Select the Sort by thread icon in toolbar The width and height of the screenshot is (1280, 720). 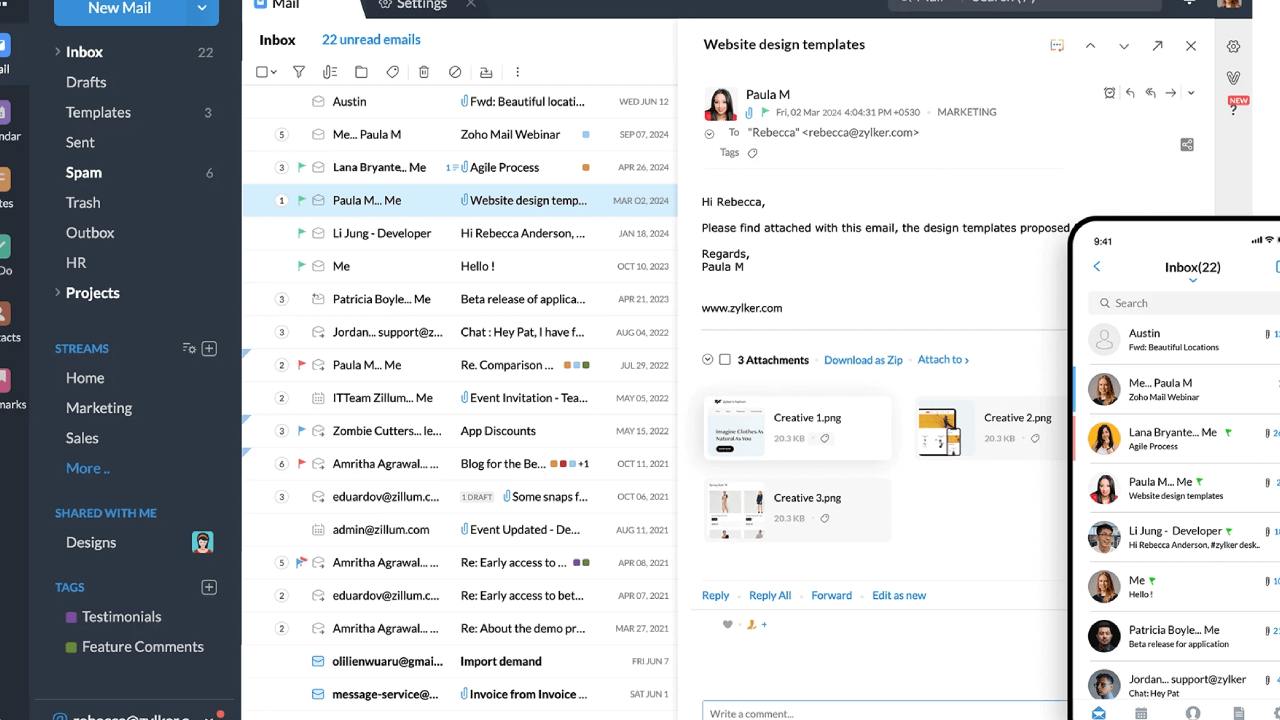330,71
